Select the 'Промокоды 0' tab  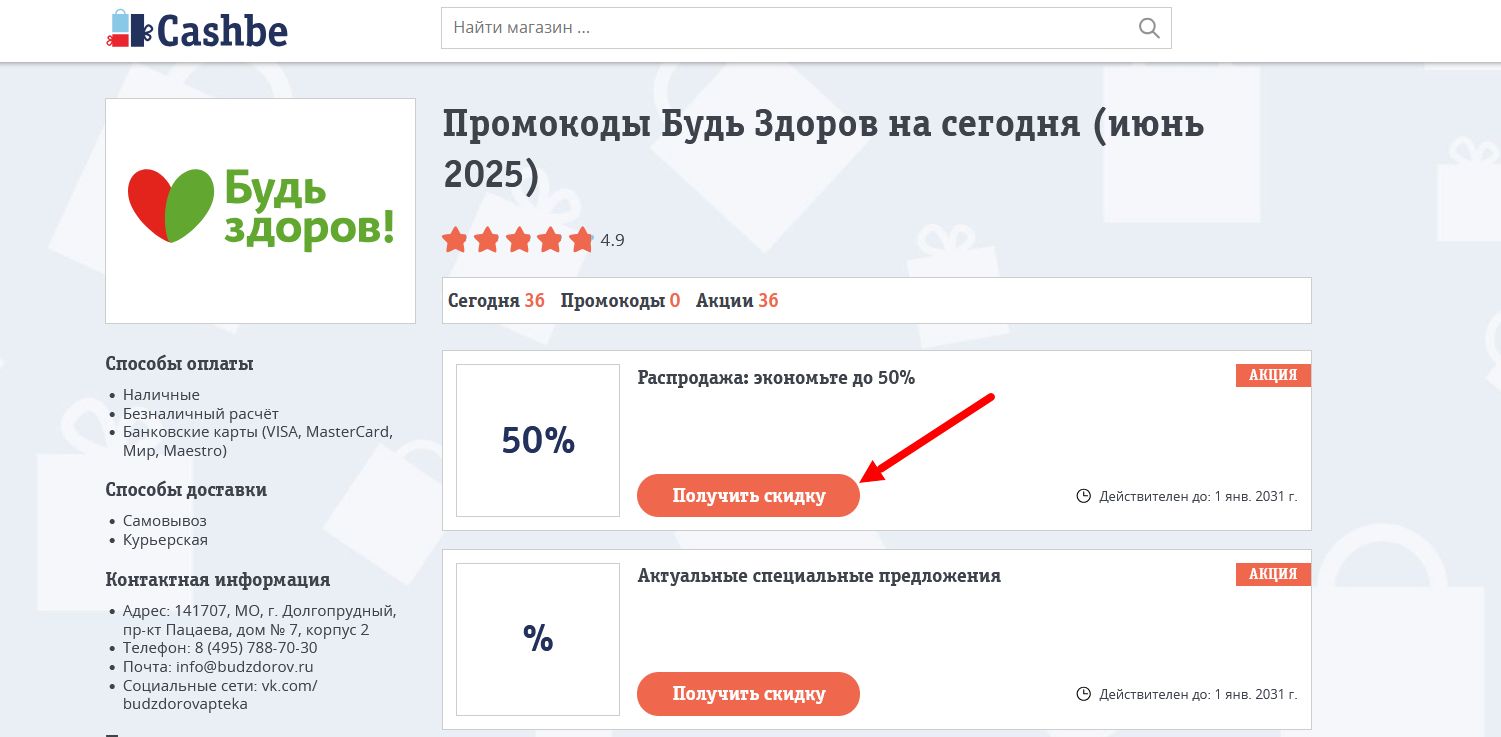point(620,300)
